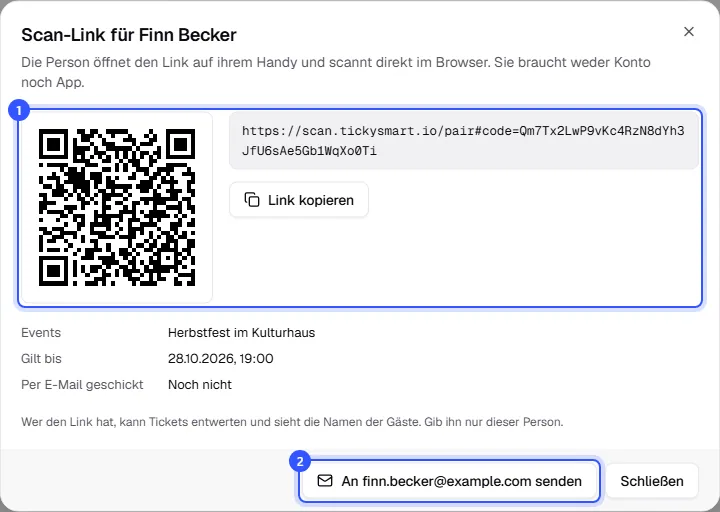The width and height of the screenshot is (720, 512).
Task: Click the envelope icon on send button
Action: [325, 481]
